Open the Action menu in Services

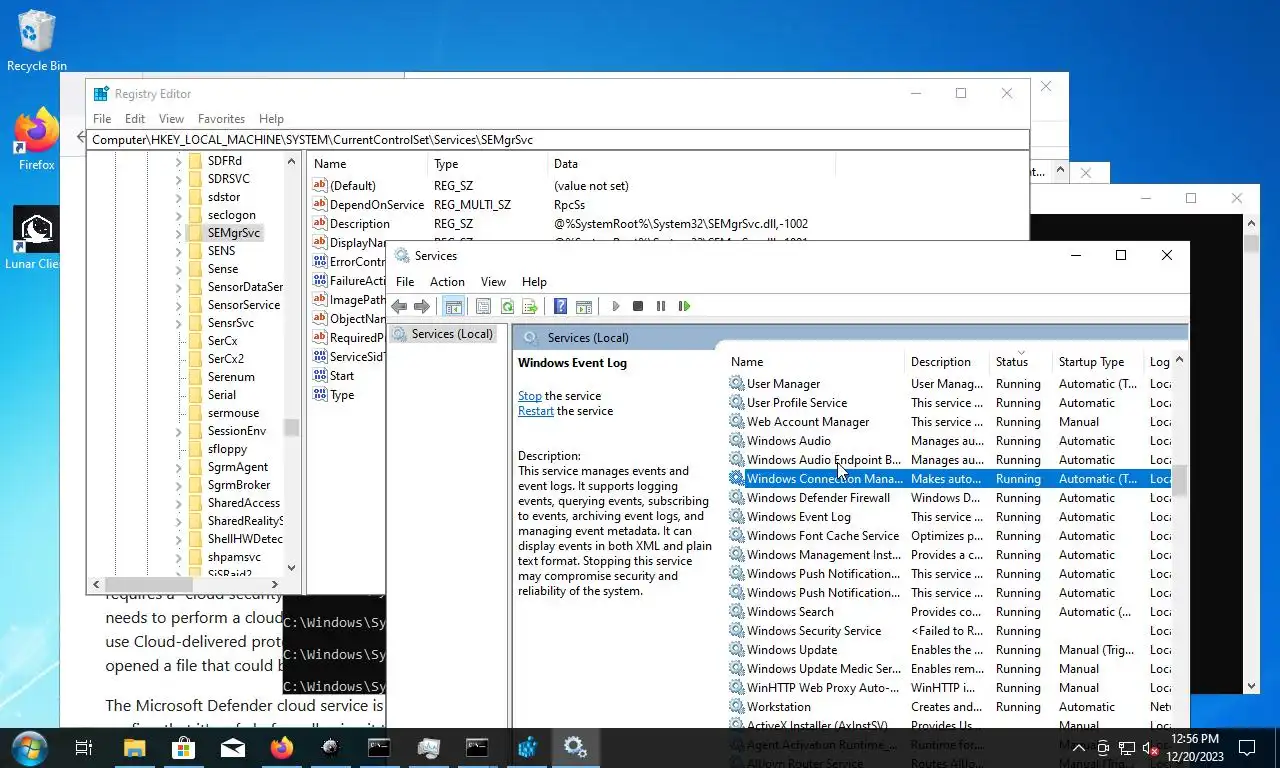(x=447, y=282)
